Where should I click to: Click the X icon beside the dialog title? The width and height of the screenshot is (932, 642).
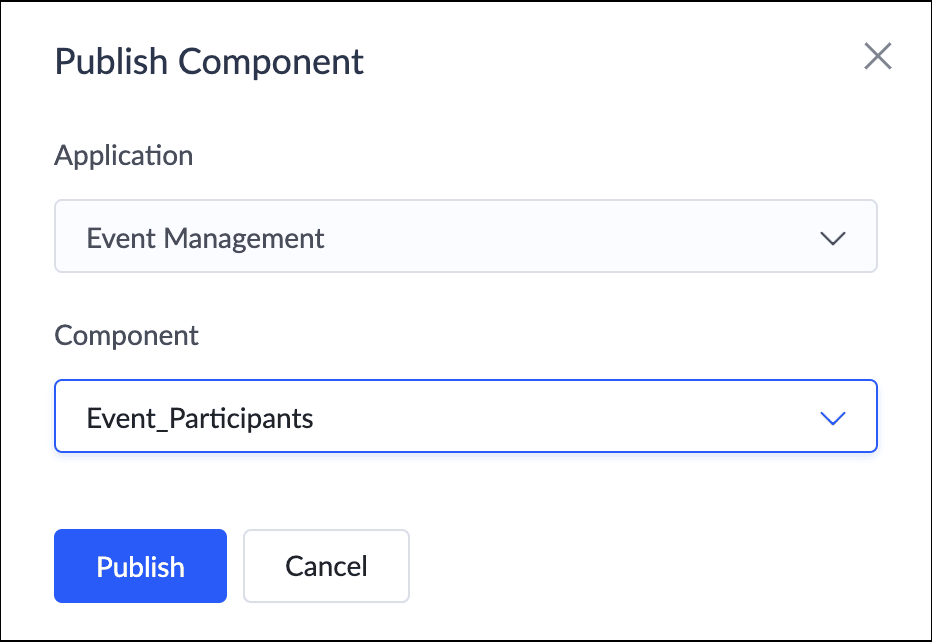pos(877,57)
